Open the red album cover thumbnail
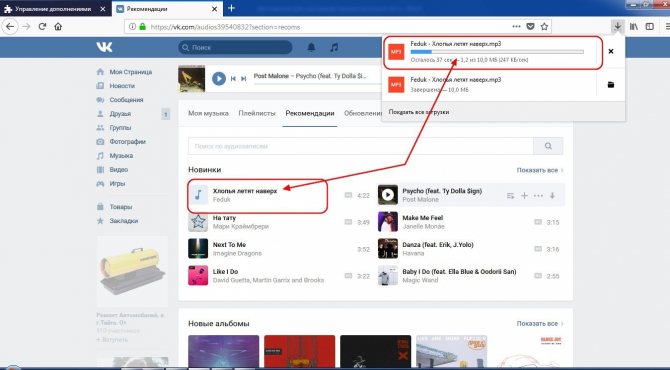The height and width of the screenshot is (370, 670). [x=300, y=352]
